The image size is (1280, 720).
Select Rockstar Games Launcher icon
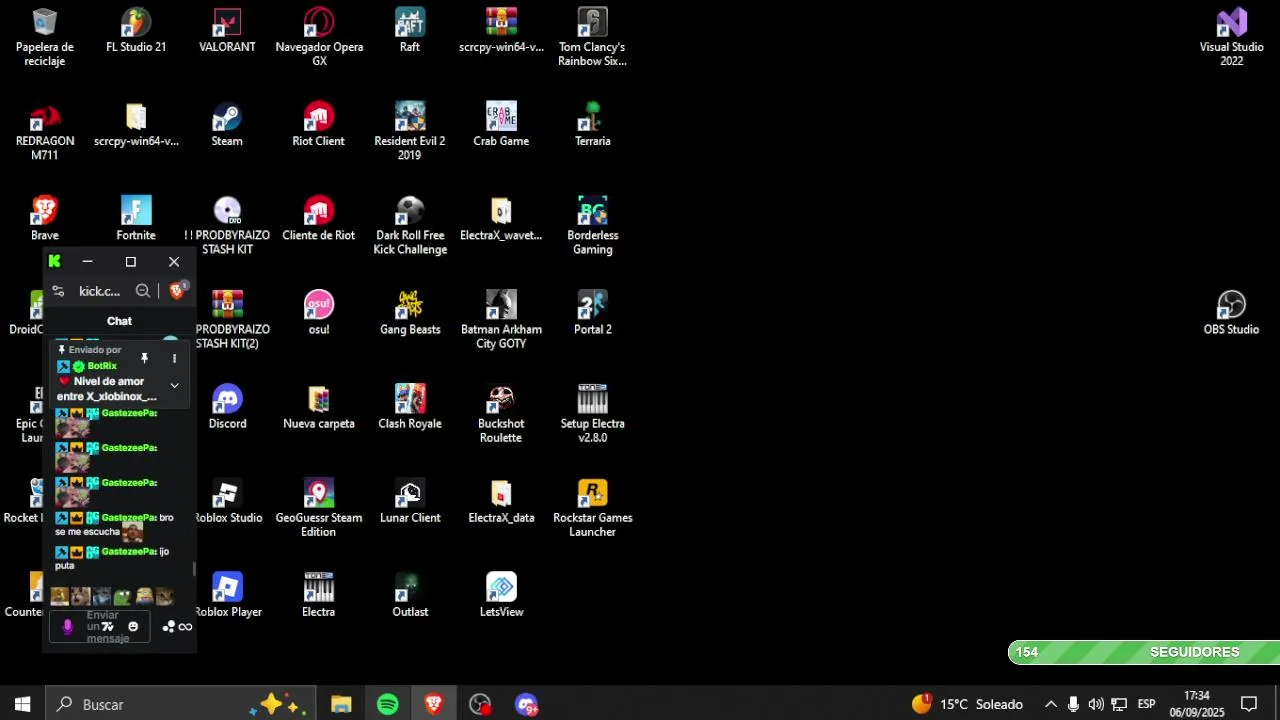point(593,508)
